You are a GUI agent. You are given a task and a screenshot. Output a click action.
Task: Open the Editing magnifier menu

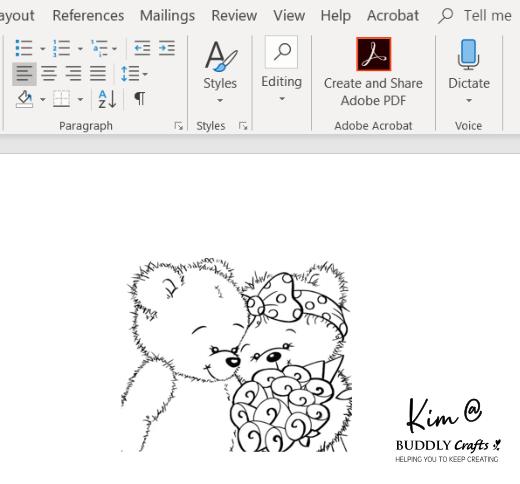282,69
